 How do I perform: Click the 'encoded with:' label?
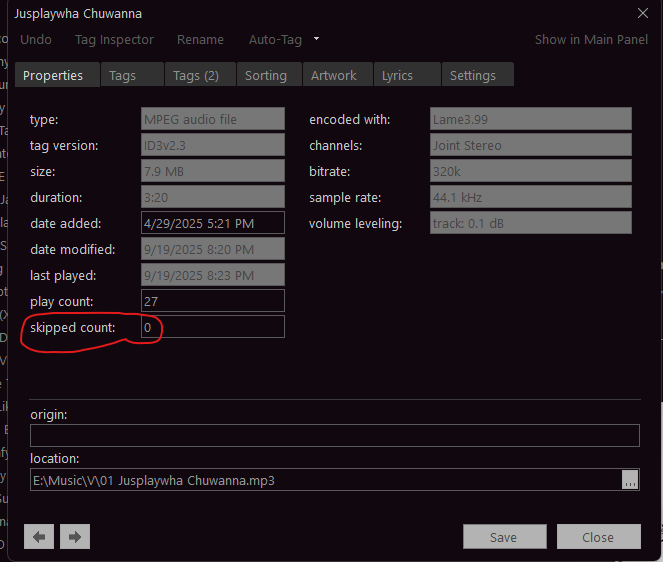[x=349, y=119]
